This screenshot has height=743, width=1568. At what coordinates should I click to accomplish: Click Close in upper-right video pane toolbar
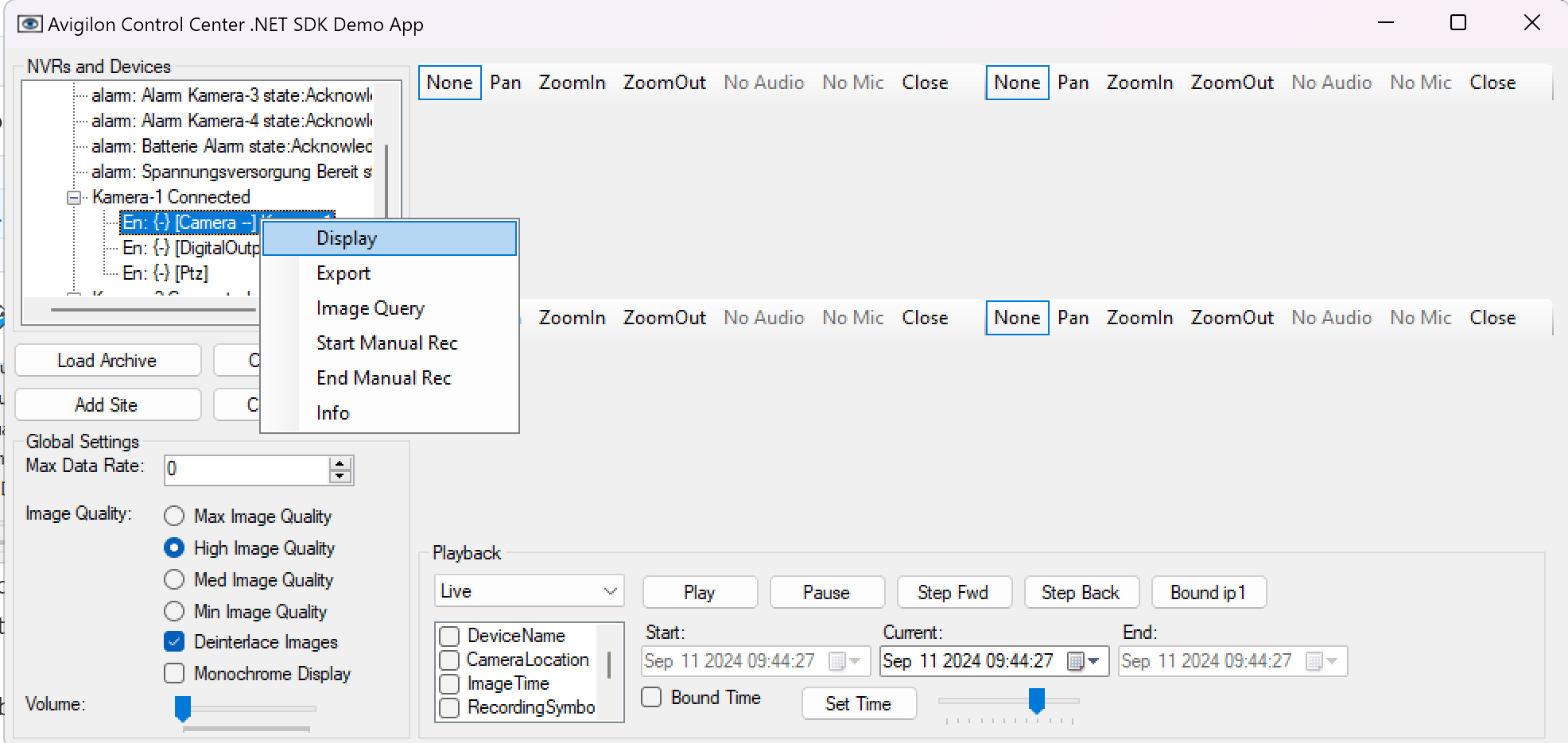(1492, 83)
